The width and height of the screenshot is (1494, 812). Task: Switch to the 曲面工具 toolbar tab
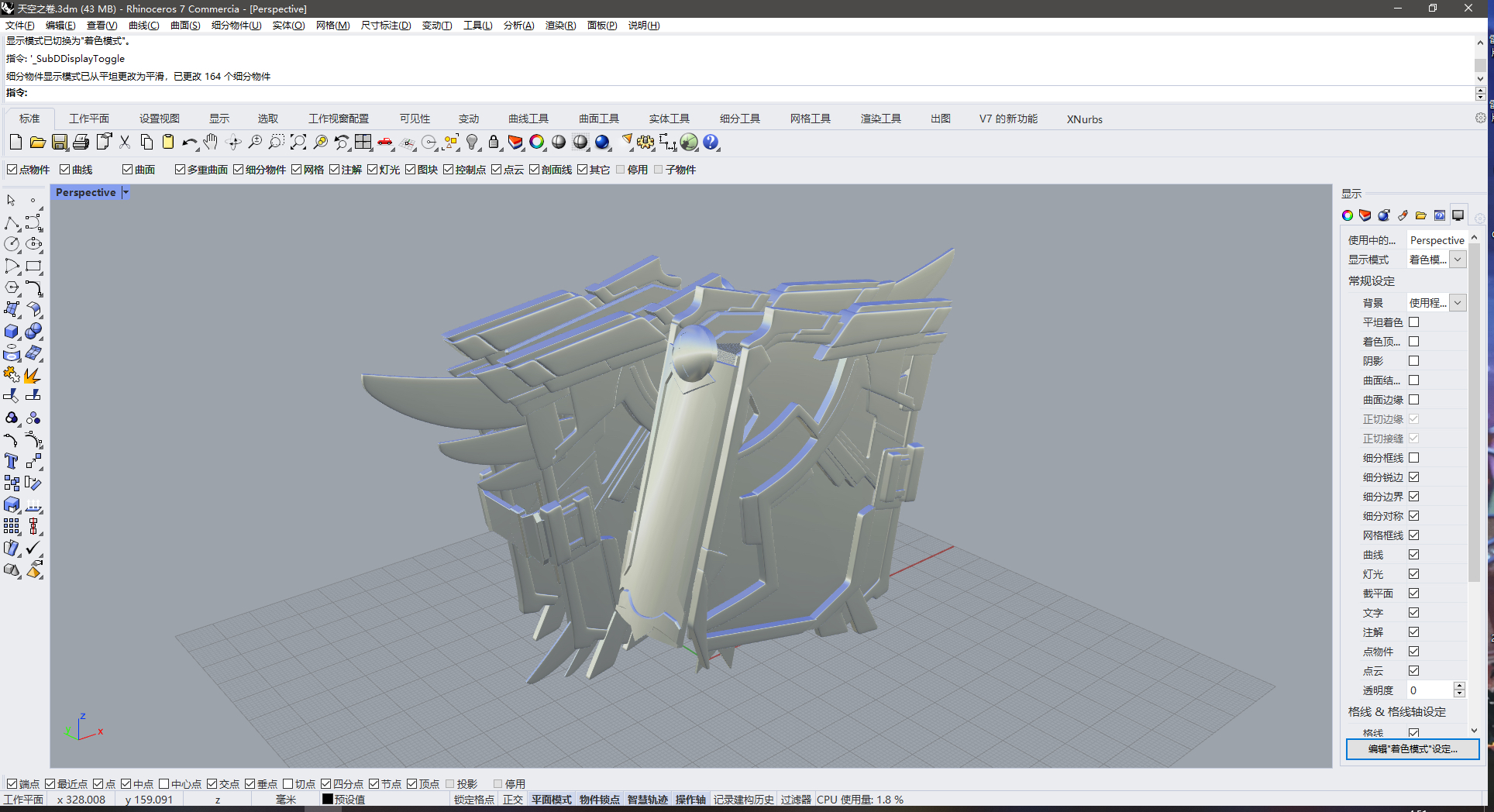point(598,119)
